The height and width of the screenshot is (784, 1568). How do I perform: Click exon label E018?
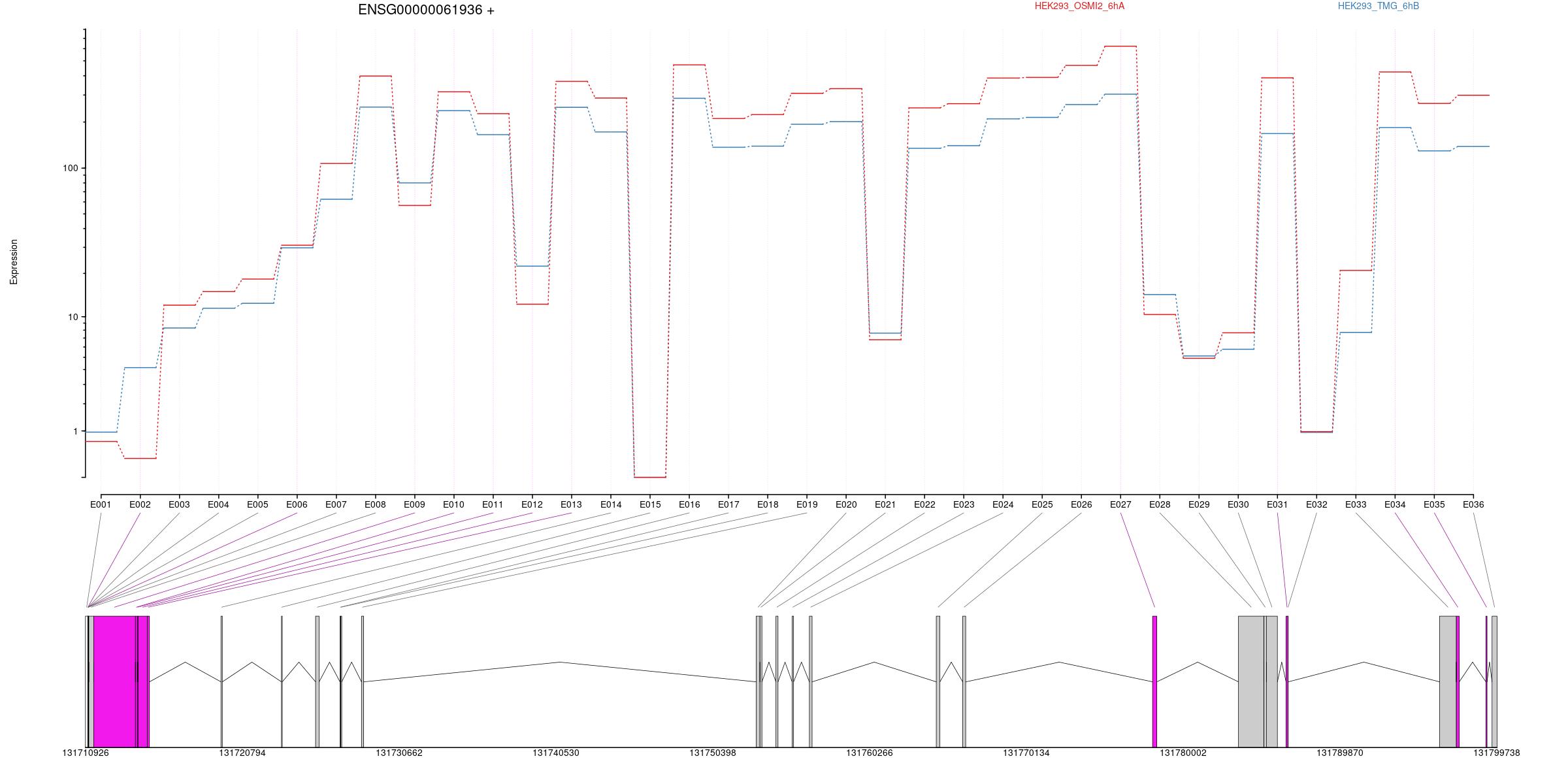tap(768, 504)
